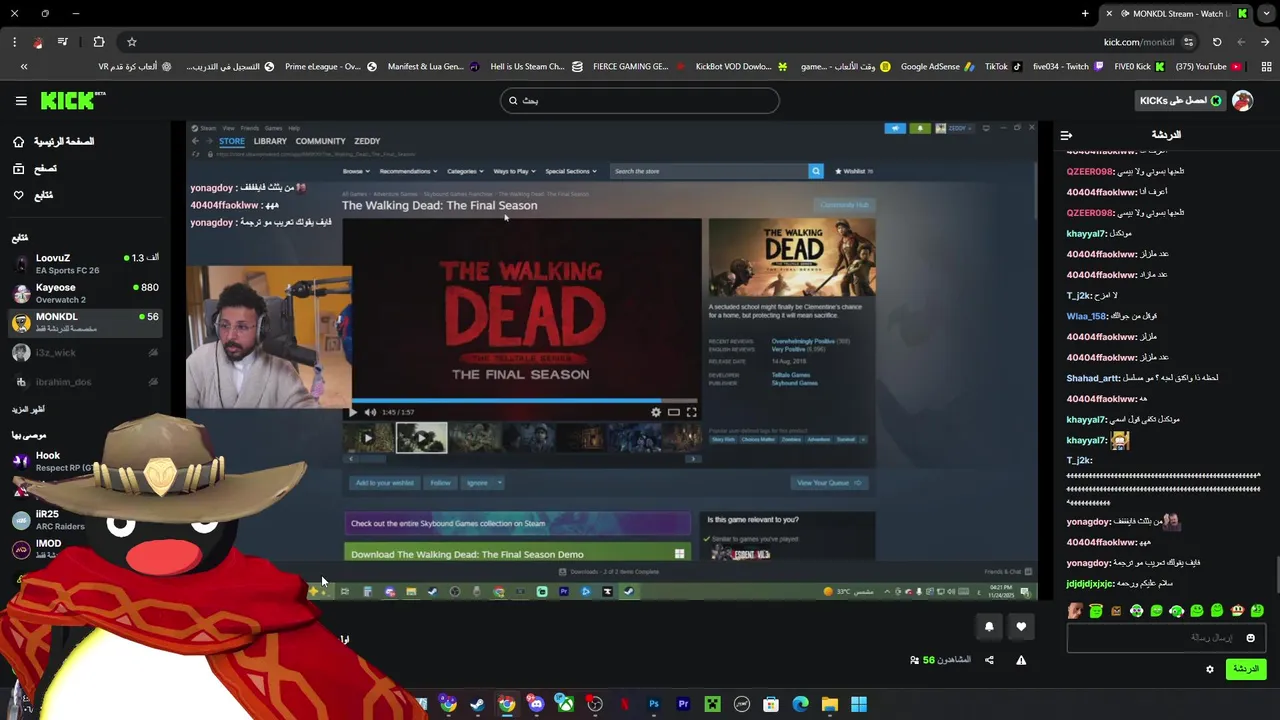Screen dimensions: 1280x720
Task: Collapse the chat panel
Action: [1066, 135]
